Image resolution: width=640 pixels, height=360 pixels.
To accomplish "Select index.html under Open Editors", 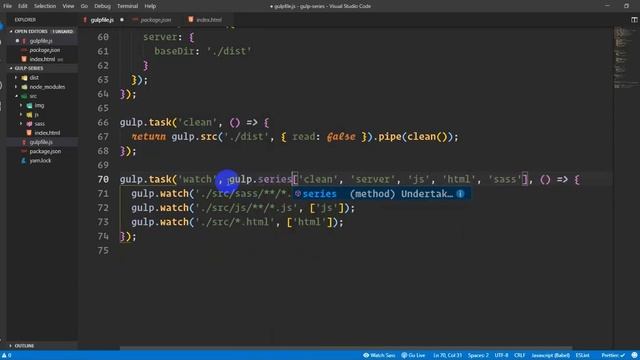I will pyautogui.click(x=41, y=59).
